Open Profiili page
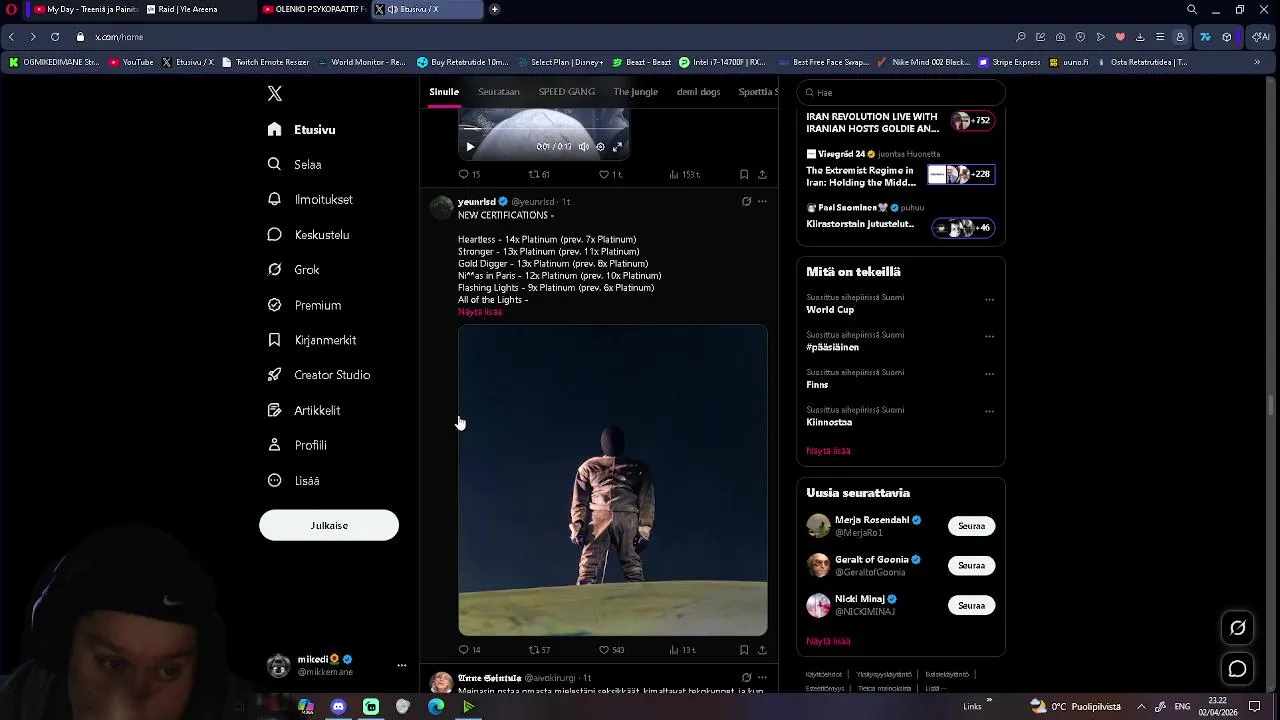The height and width of the screenshot is (720, 1280). click(x=297, y=445)
